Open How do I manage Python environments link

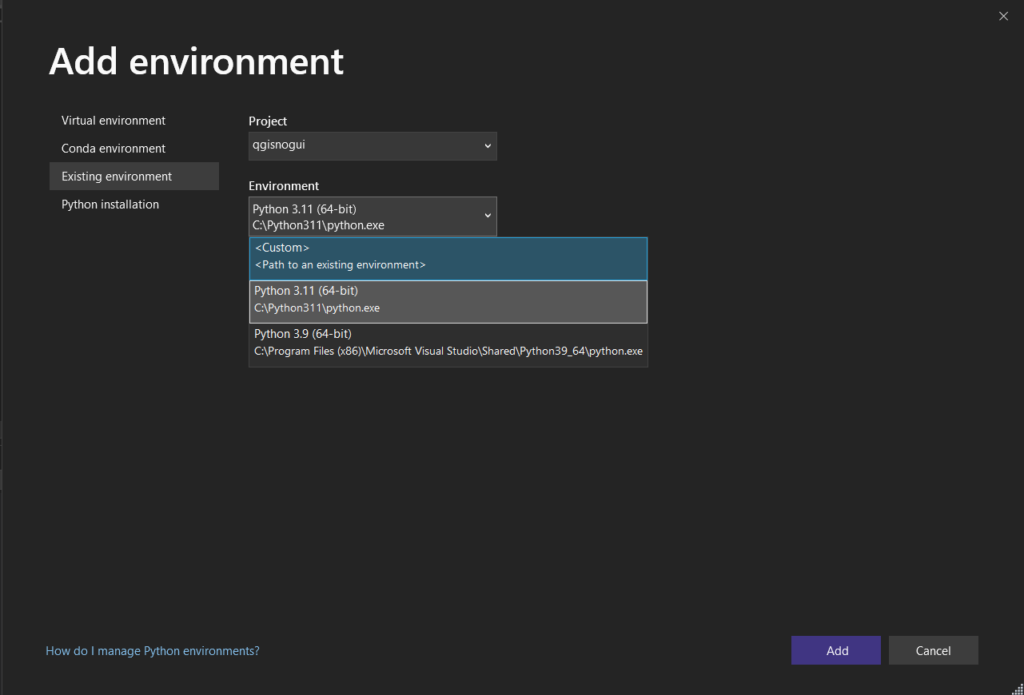click(x=152, y=651)
